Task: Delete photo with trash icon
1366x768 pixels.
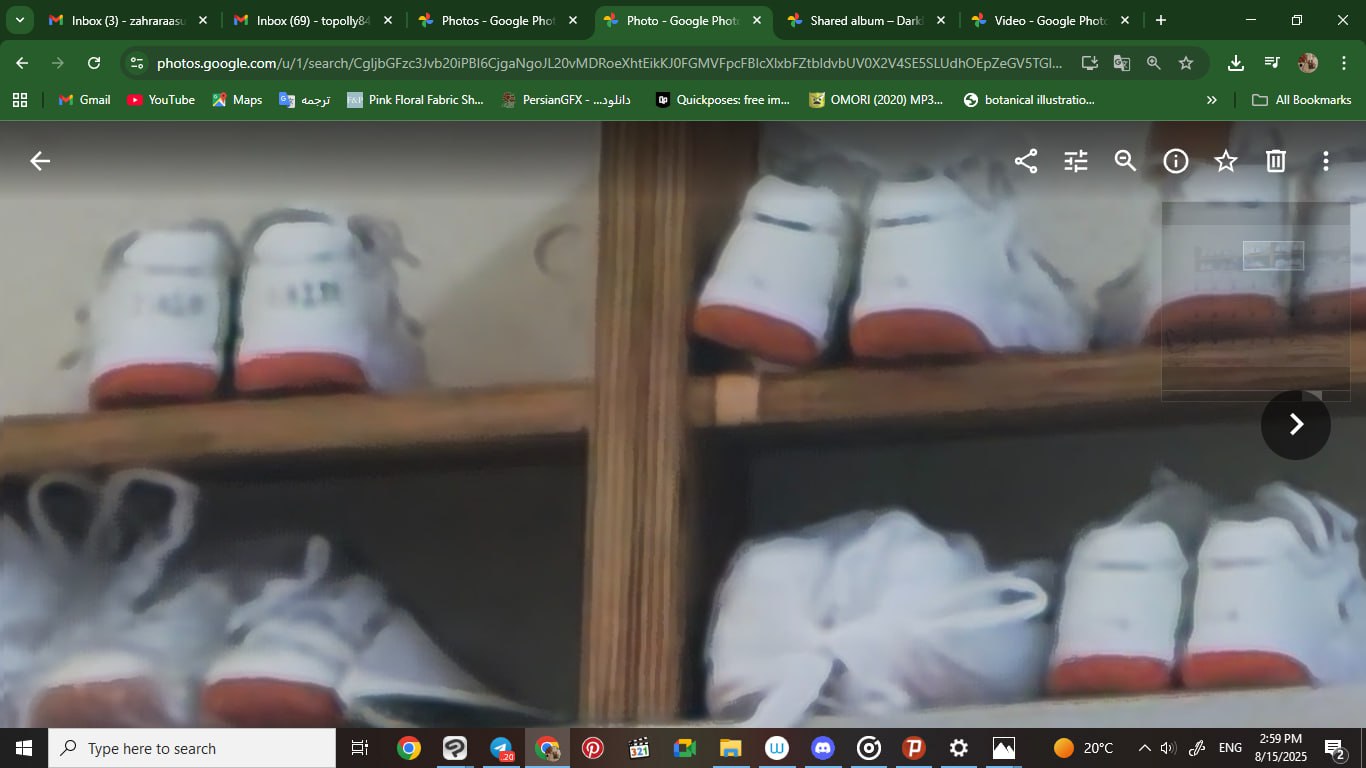Action: click(1276, 161)
